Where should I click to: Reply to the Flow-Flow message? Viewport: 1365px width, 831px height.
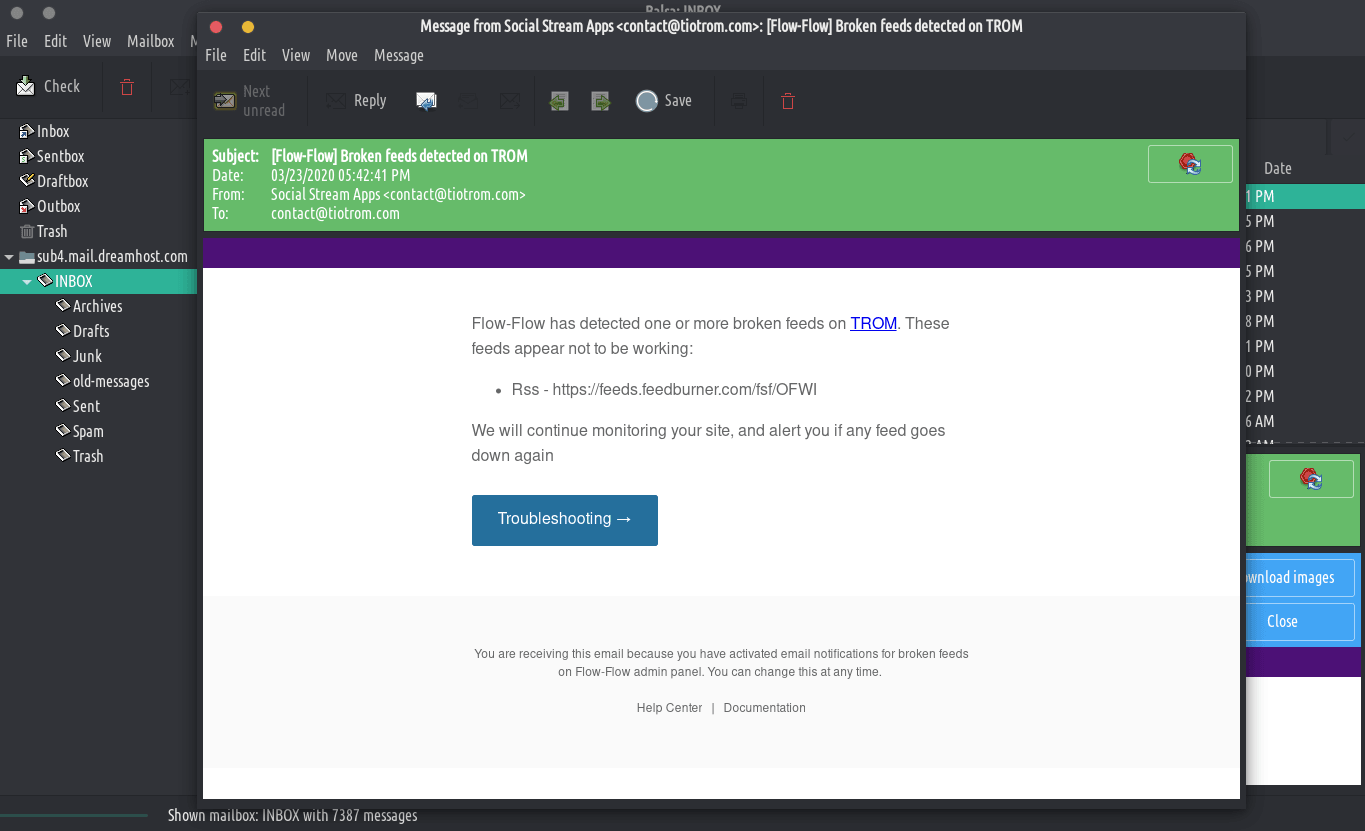tap(356, 101)
